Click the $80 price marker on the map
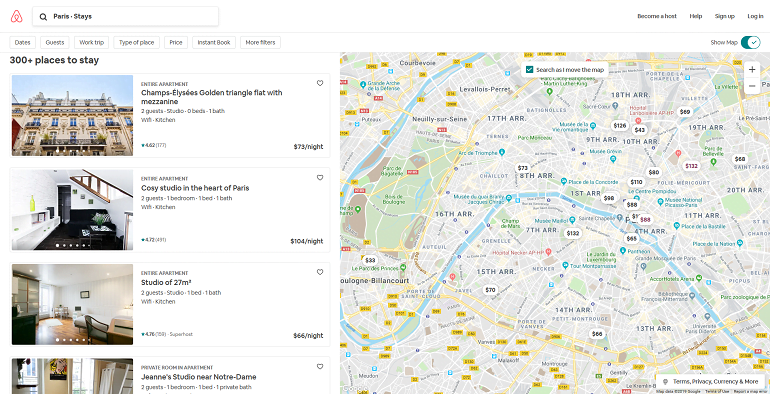 pos(653,172)
